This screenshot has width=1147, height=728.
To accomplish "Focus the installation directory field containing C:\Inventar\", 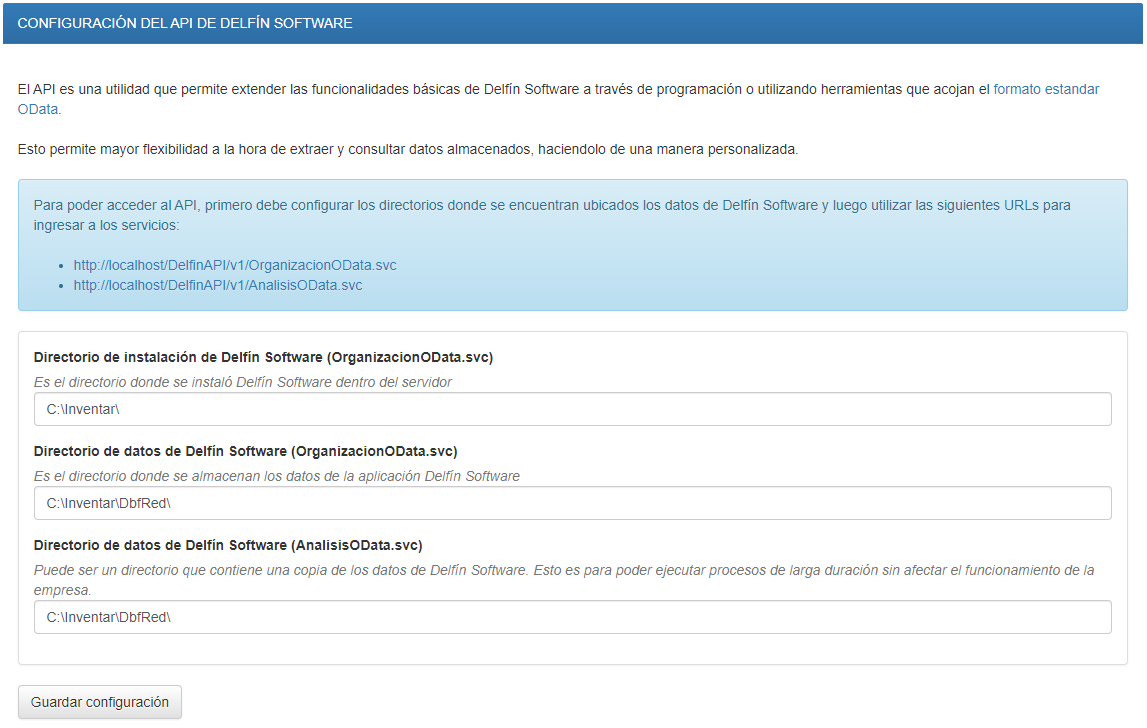I will (x=572, y=409).
